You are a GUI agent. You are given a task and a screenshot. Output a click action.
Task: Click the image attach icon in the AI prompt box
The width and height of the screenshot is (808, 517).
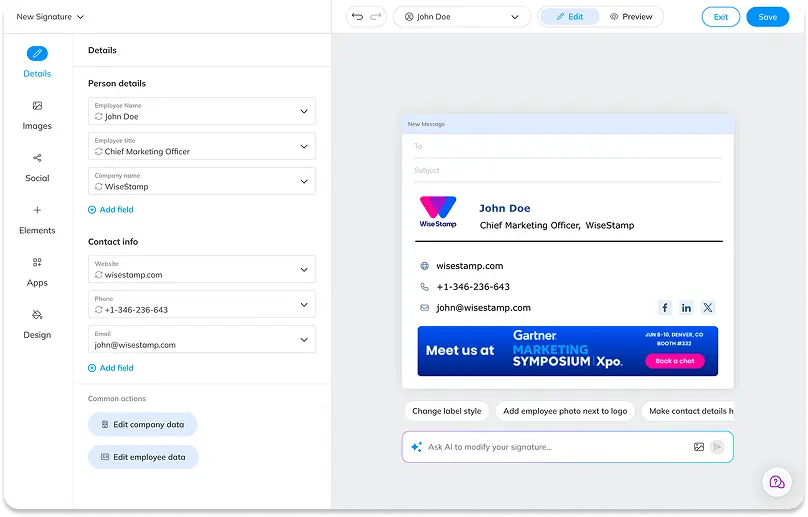point(699,447)
